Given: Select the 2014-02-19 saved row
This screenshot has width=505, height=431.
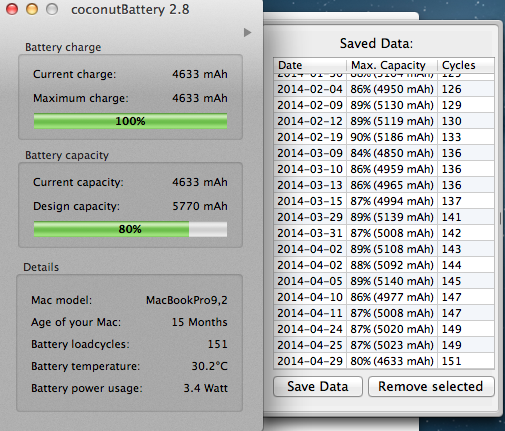Looking at the screenshot, I should [384, 137].
